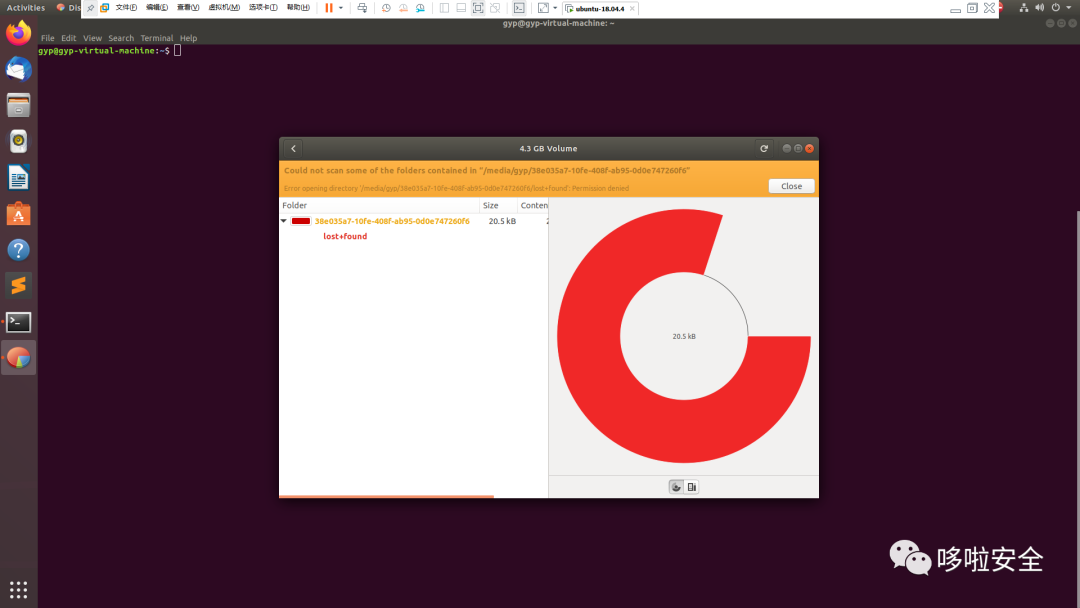
Task: Sort by the Folder column header
Action: (x=380, y=205)
